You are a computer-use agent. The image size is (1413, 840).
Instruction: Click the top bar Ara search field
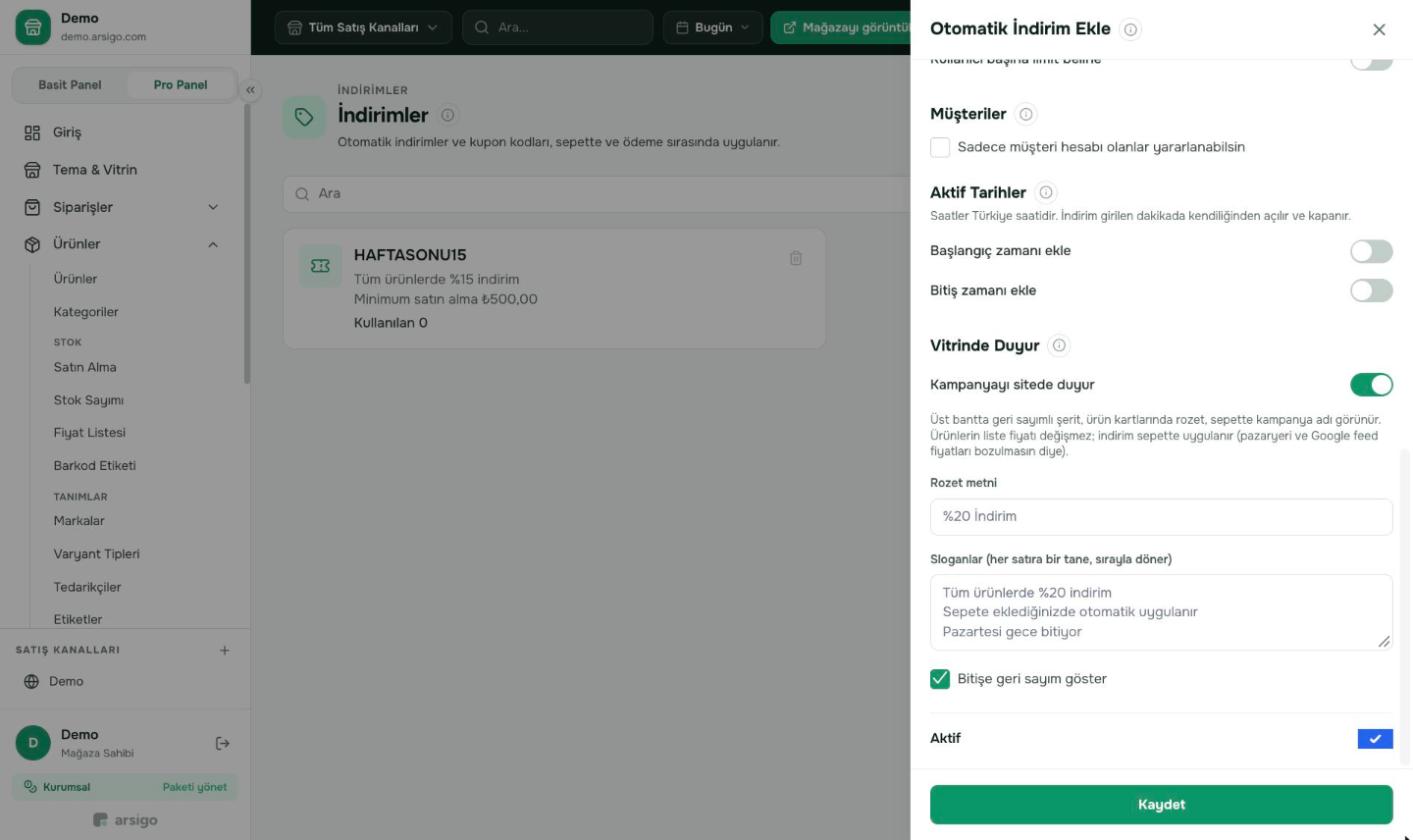pyautogui.click(x=558, y=27)
